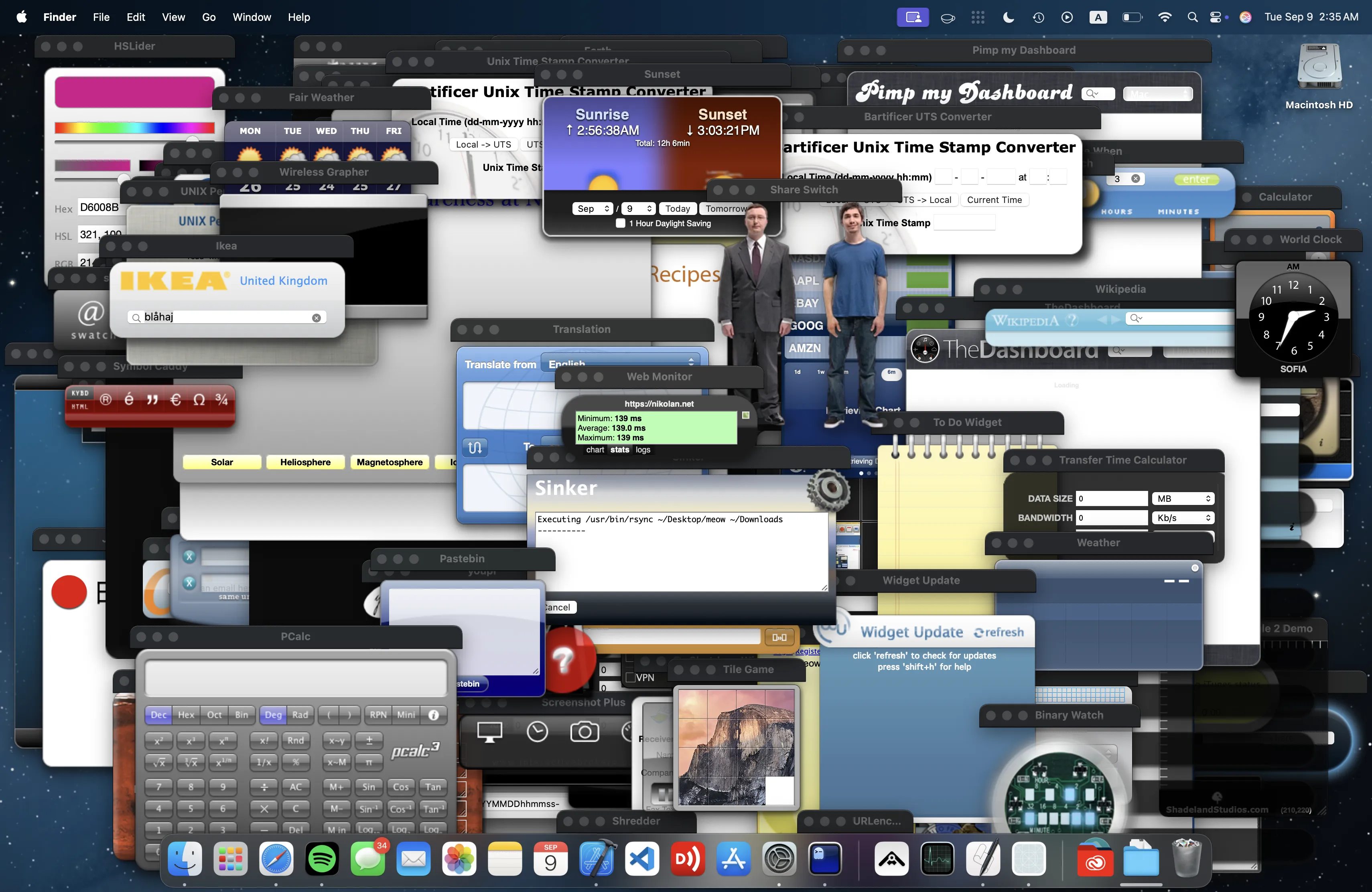Open the Finder File menu
This screenshot has height=892, width=1372.
click(101, 17)
